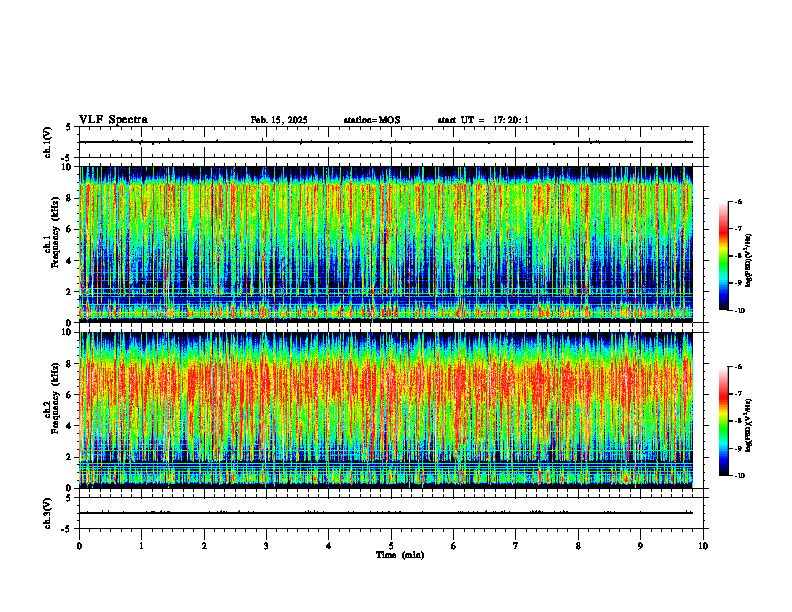The image size is (792, 612).
Task: Click the "station=MOS" header text
Action: tap(372, 120)
